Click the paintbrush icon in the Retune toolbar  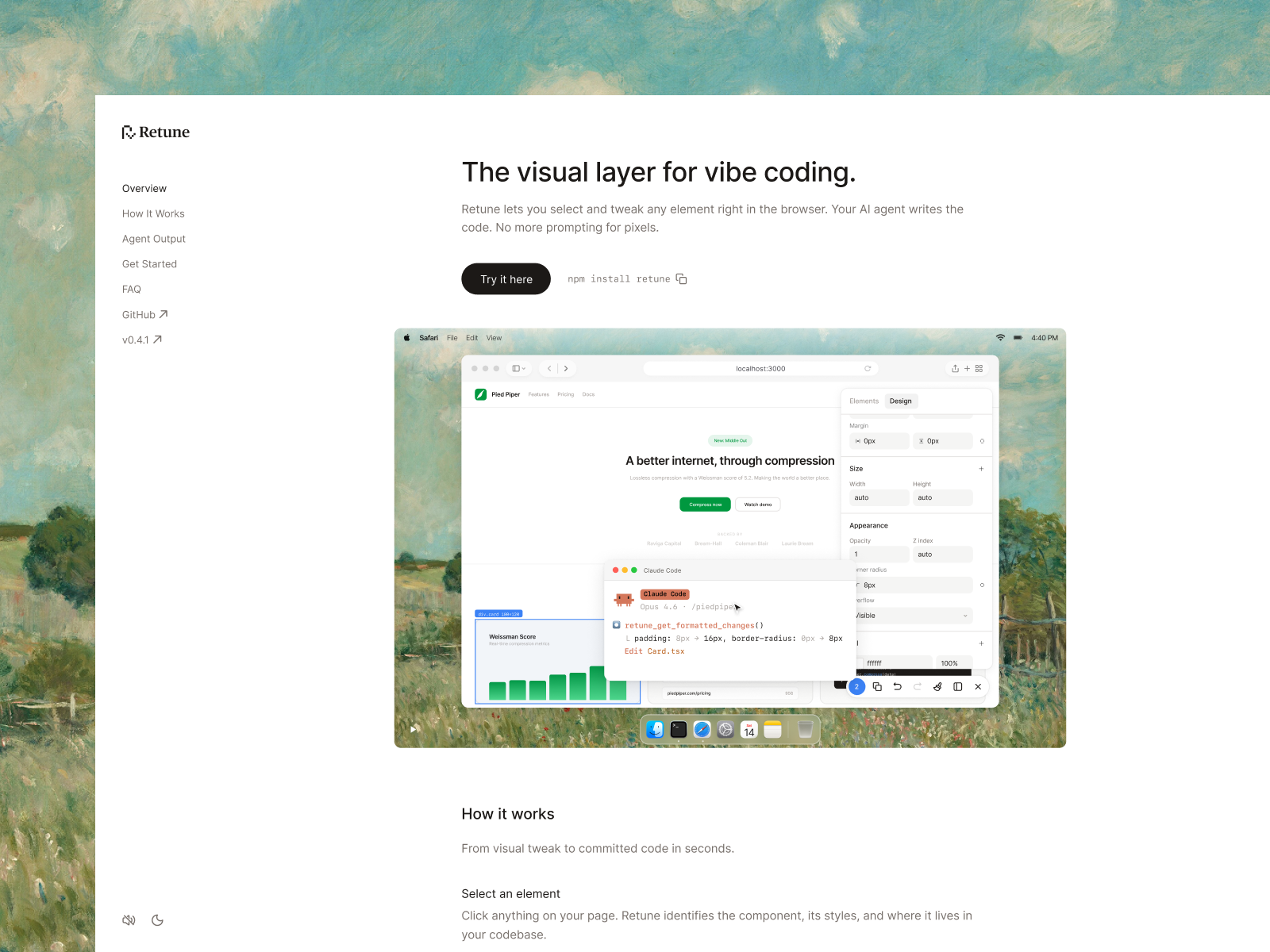click(x=937, y=687)
